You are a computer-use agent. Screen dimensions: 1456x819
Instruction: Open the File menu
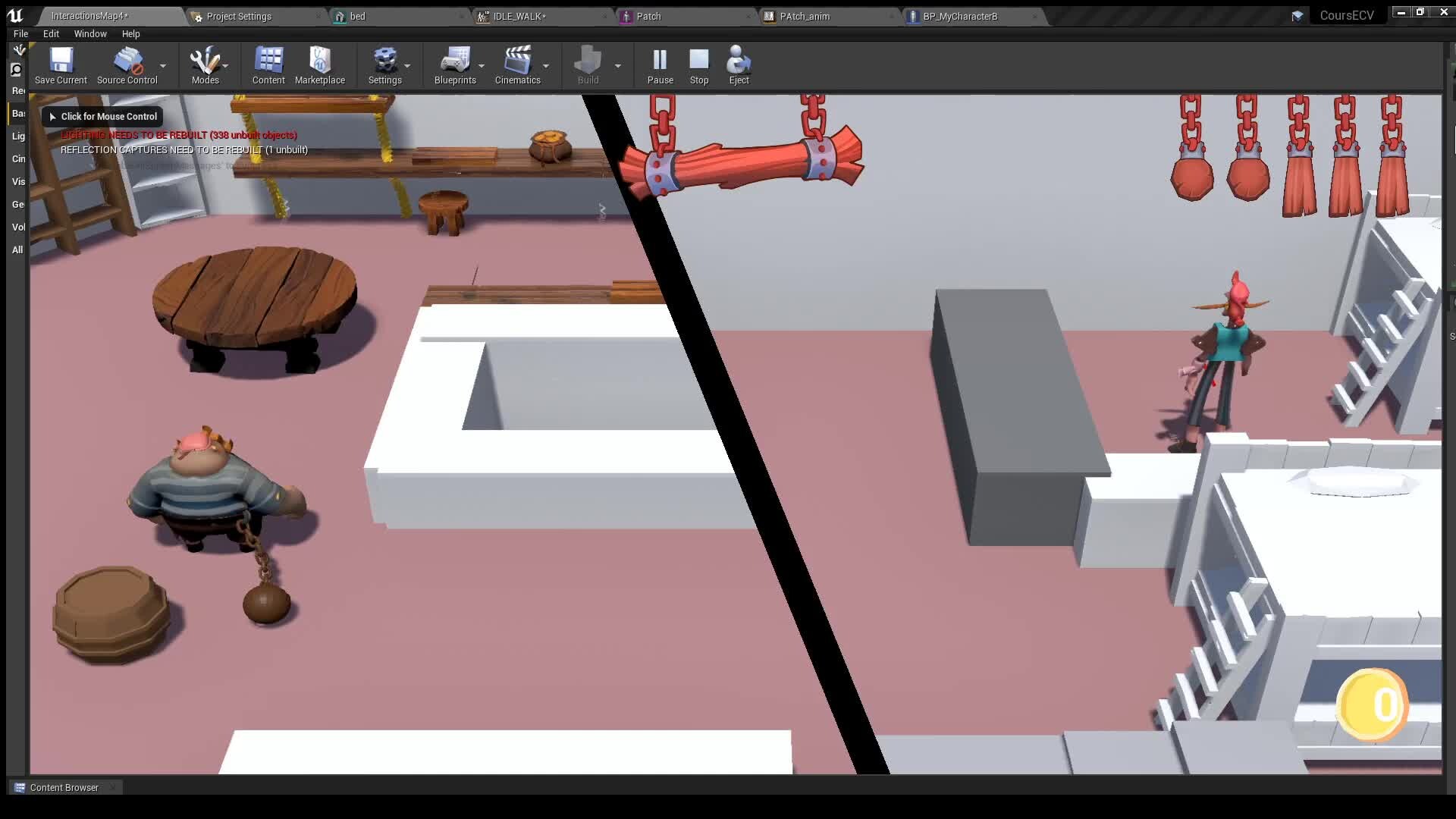[20, 33]
